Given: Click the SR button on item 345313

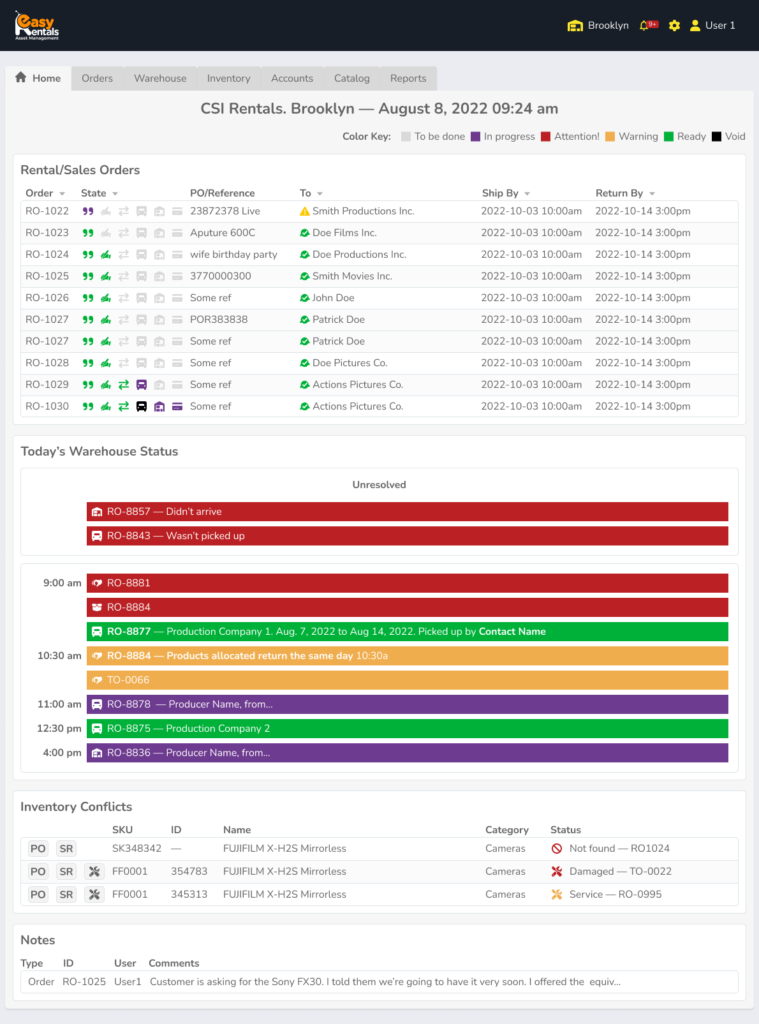Looking at the screenshot, I should coord(66,895).
